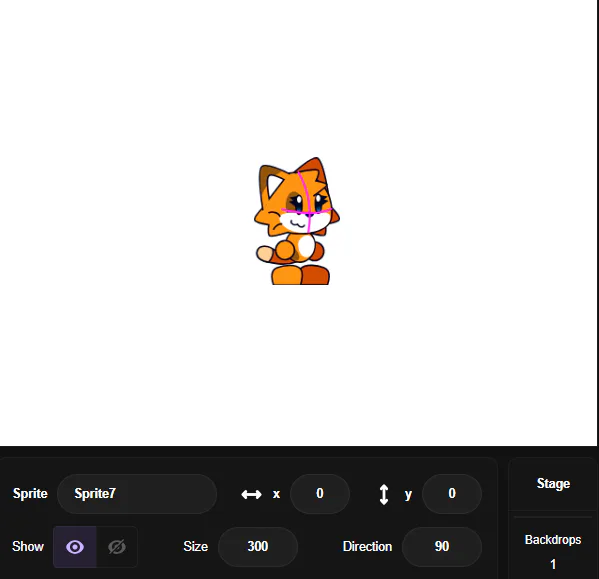Select the Stage panel

tap(553, 484)
